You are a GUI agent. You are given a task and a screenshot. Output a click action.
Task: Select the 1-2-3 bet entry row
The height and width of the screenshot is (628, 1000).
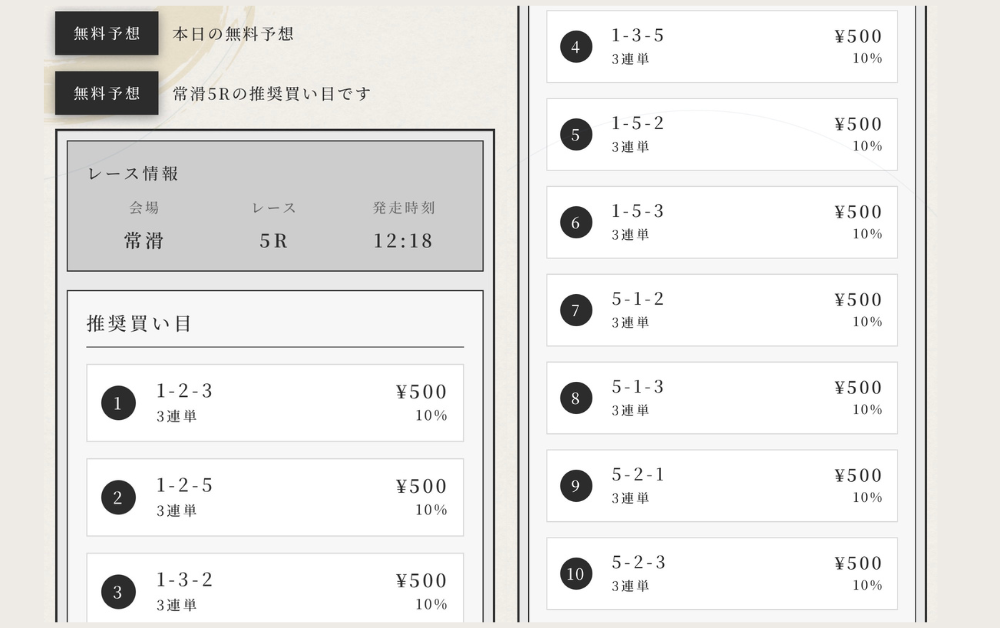(x=274, y=403)
